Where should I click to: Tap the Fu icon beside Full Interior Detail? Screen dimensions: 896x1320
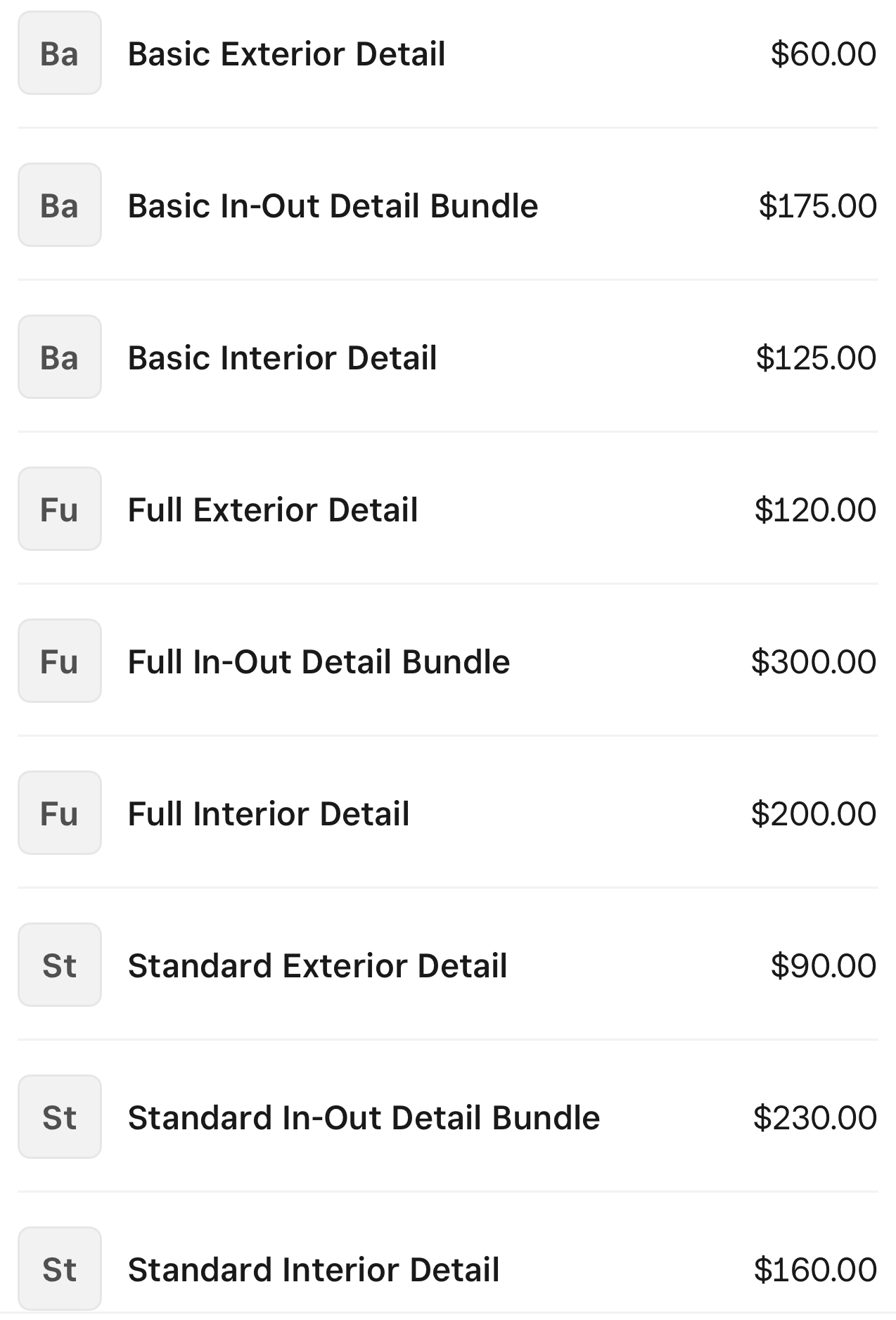tap(60, 813)
